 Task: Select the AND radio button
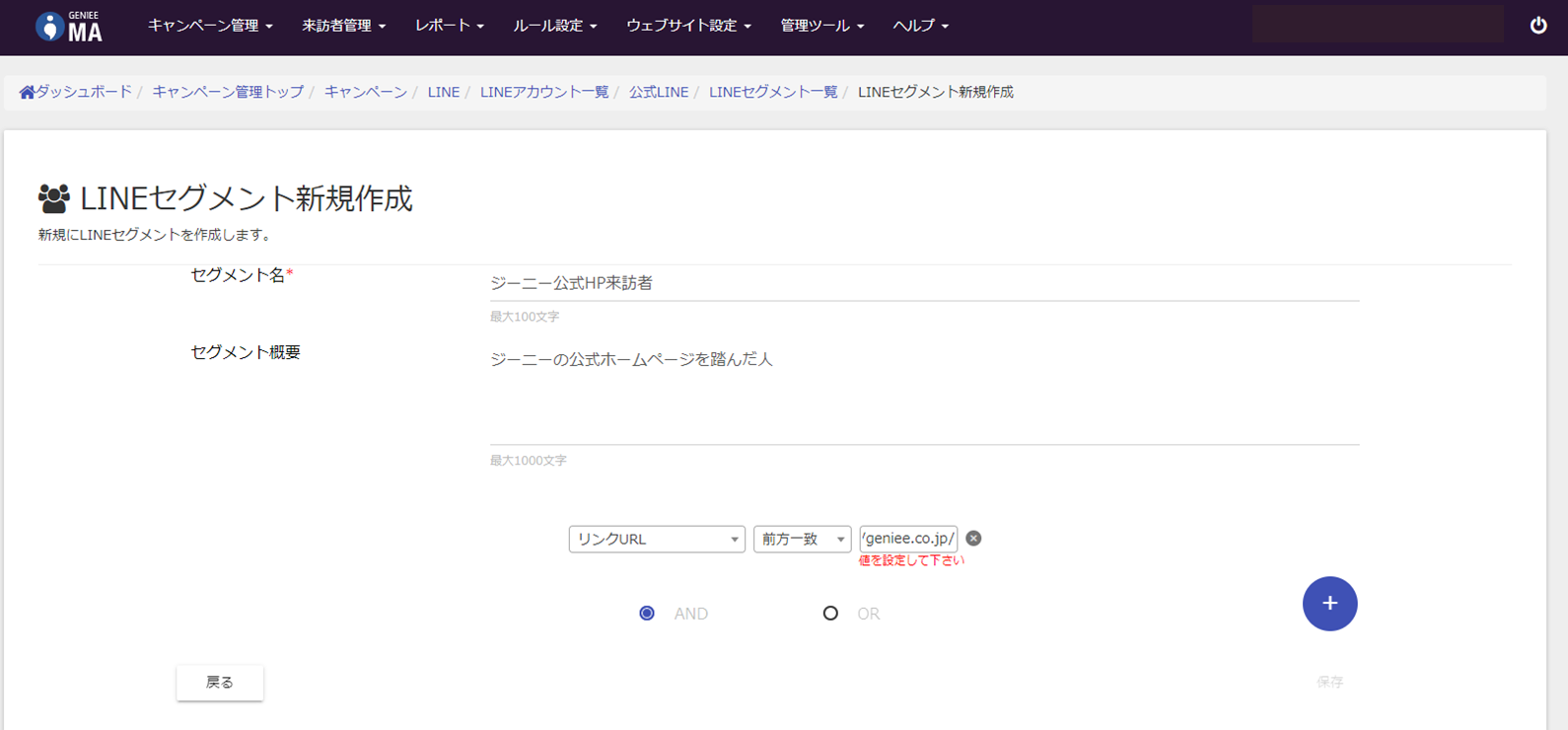[647, 614]
